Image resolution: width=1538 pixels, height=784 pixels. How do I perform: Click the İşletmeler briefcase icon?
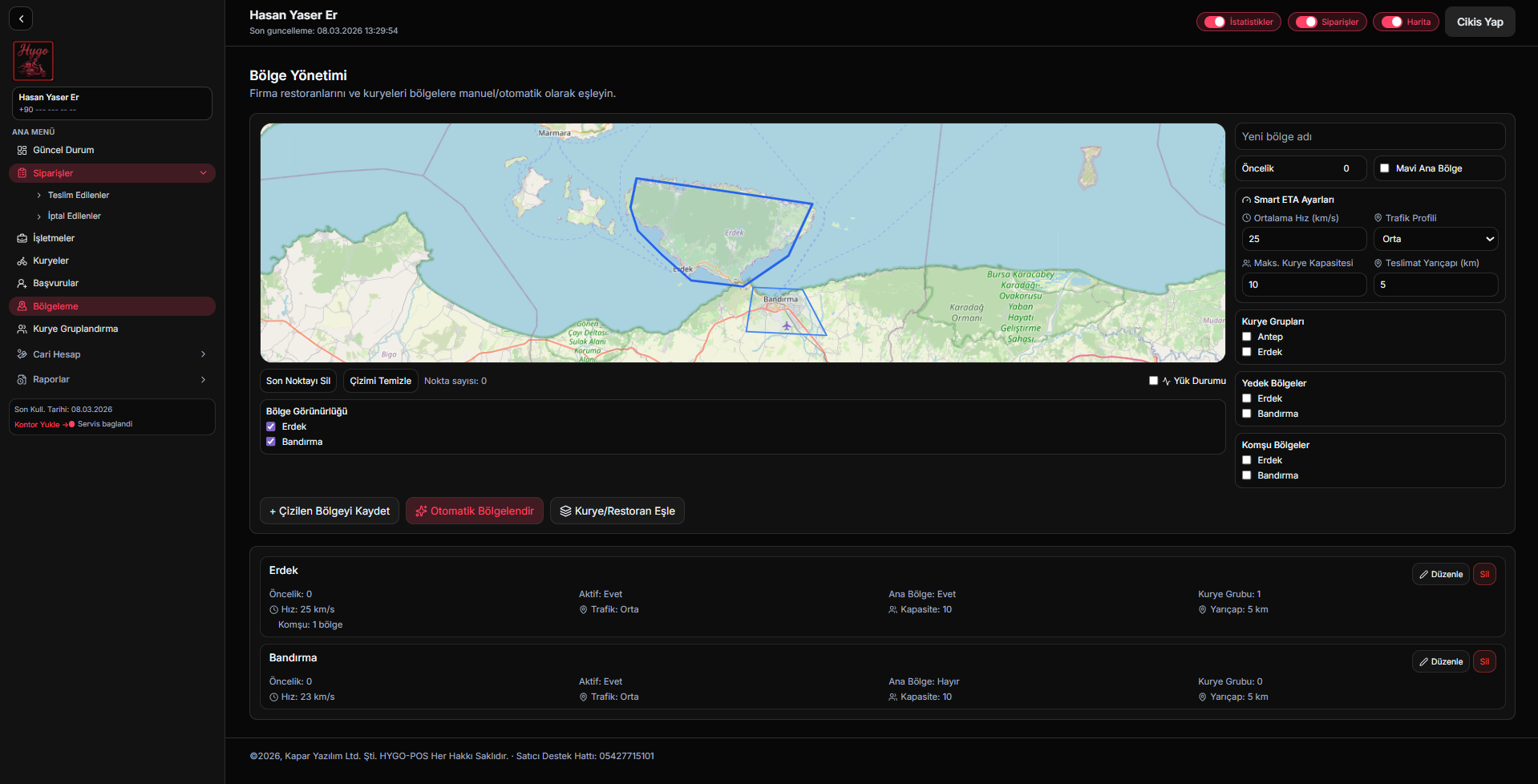click(22, 238)
